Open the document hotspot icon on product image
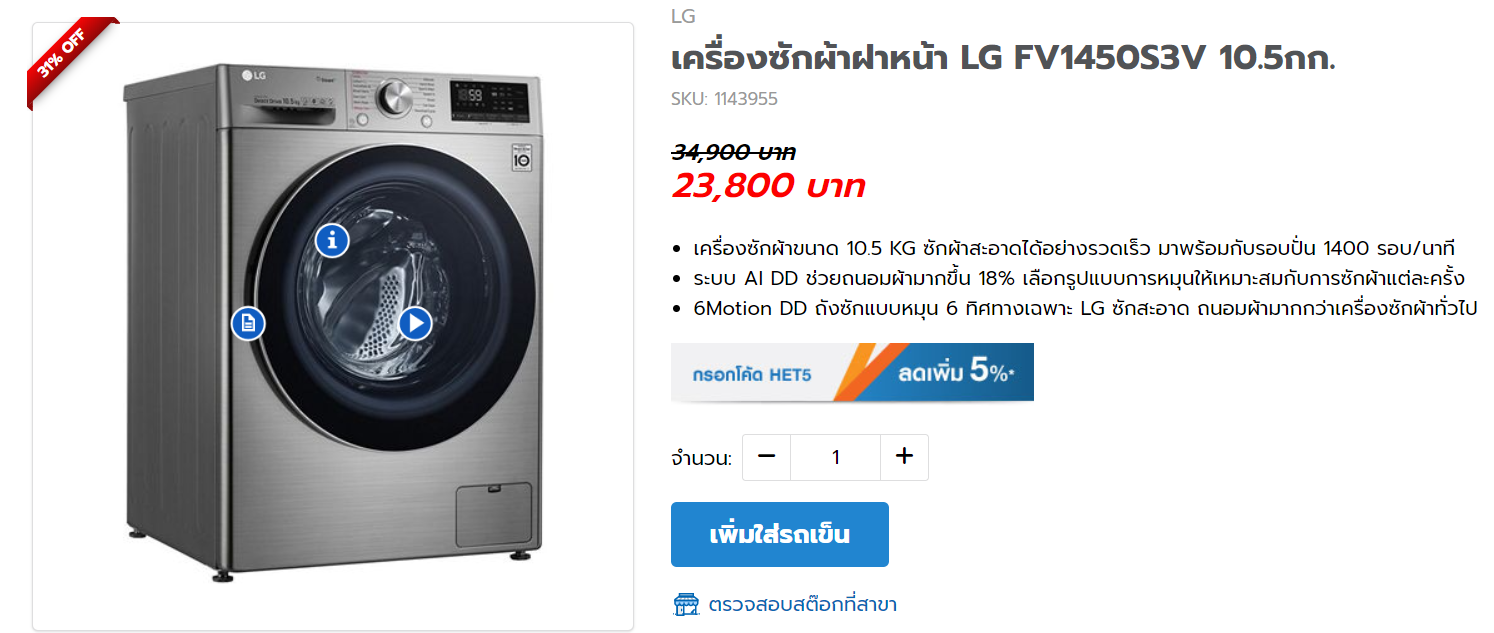 tap(248, 323)
